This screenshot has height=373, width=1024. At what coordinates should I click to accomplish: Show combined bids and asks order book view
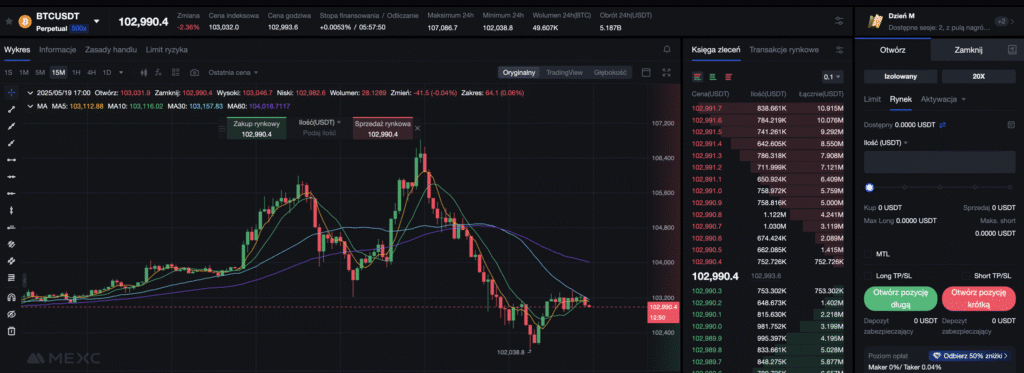tap(697, 77)
